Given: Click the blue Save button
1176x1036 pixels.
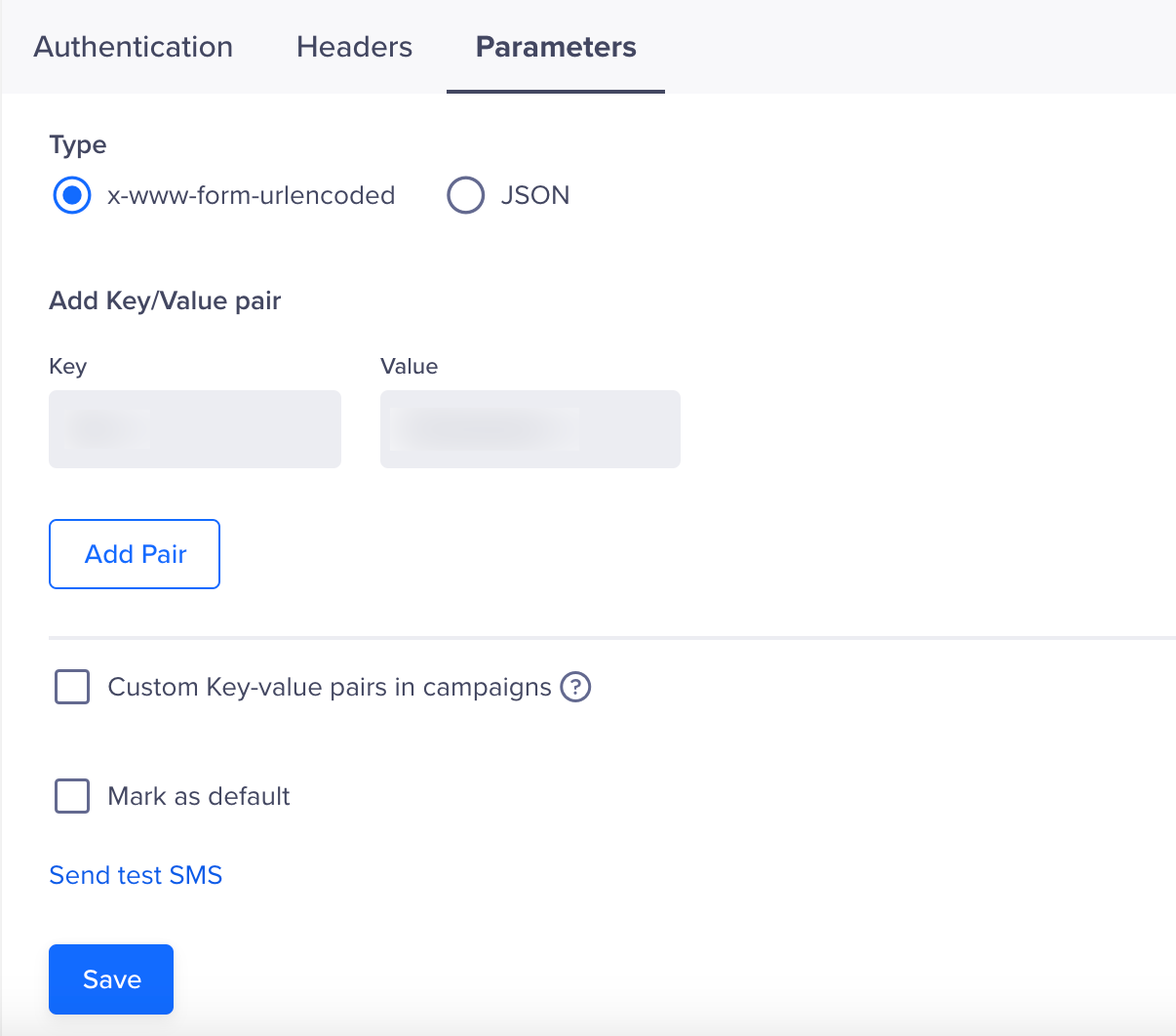Looking at the screenshot, I should tap(111, 979).
